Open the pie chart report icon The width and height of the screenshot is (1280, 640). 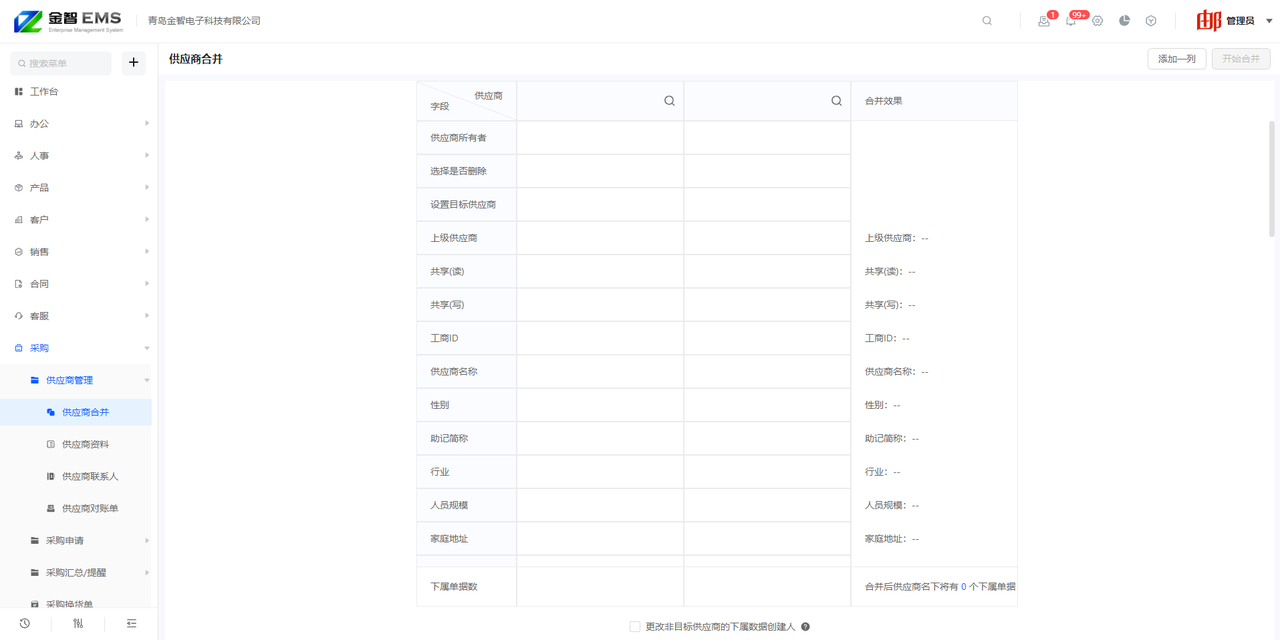pos(1124,21)
